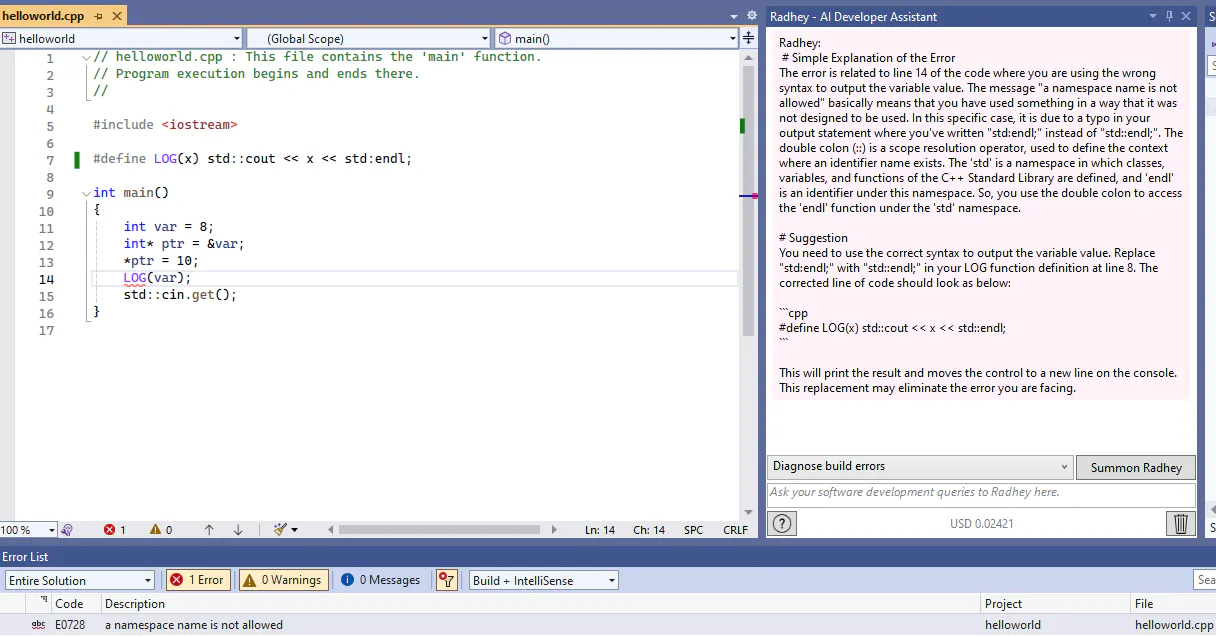
Task: Open the editor window settings gear
Action: coord(751,16)
